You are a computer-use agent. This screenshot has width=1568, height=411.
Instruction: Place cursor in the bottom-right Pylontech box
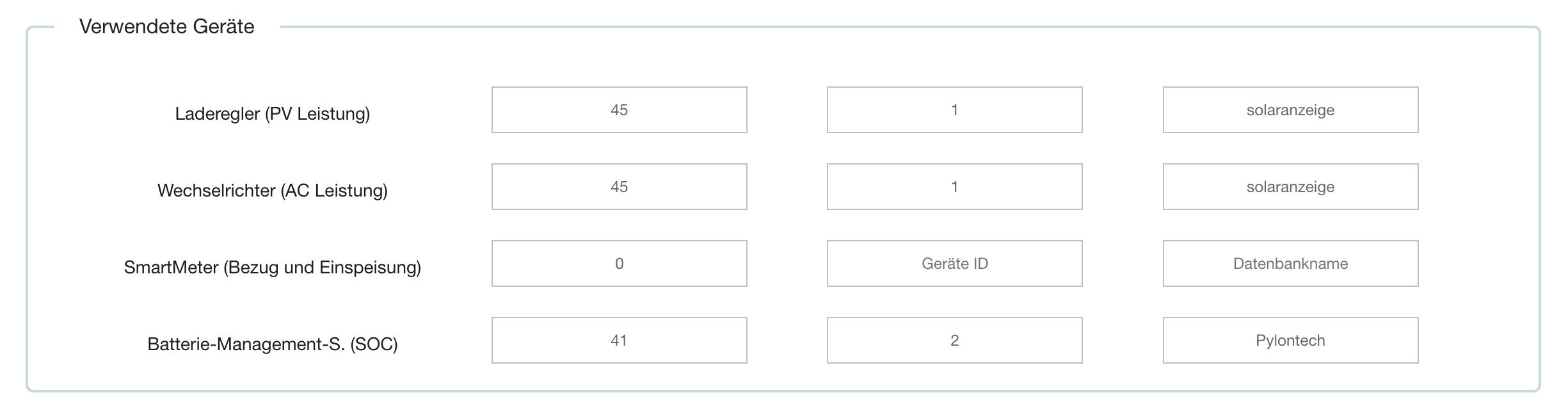pos(1290,341)
